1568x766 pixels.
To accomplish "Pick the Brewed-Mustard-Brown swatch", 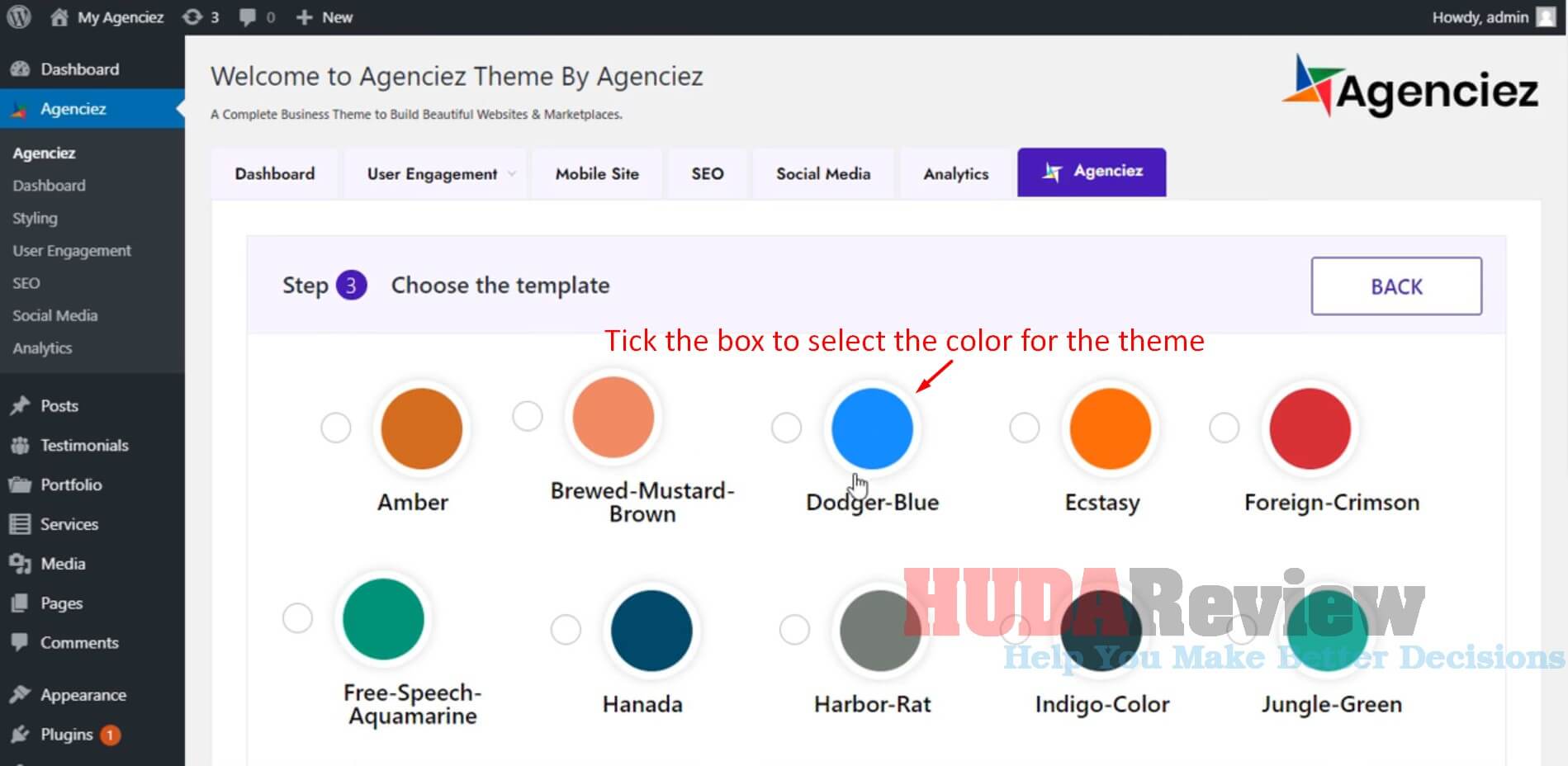I will tap(613, 417).
